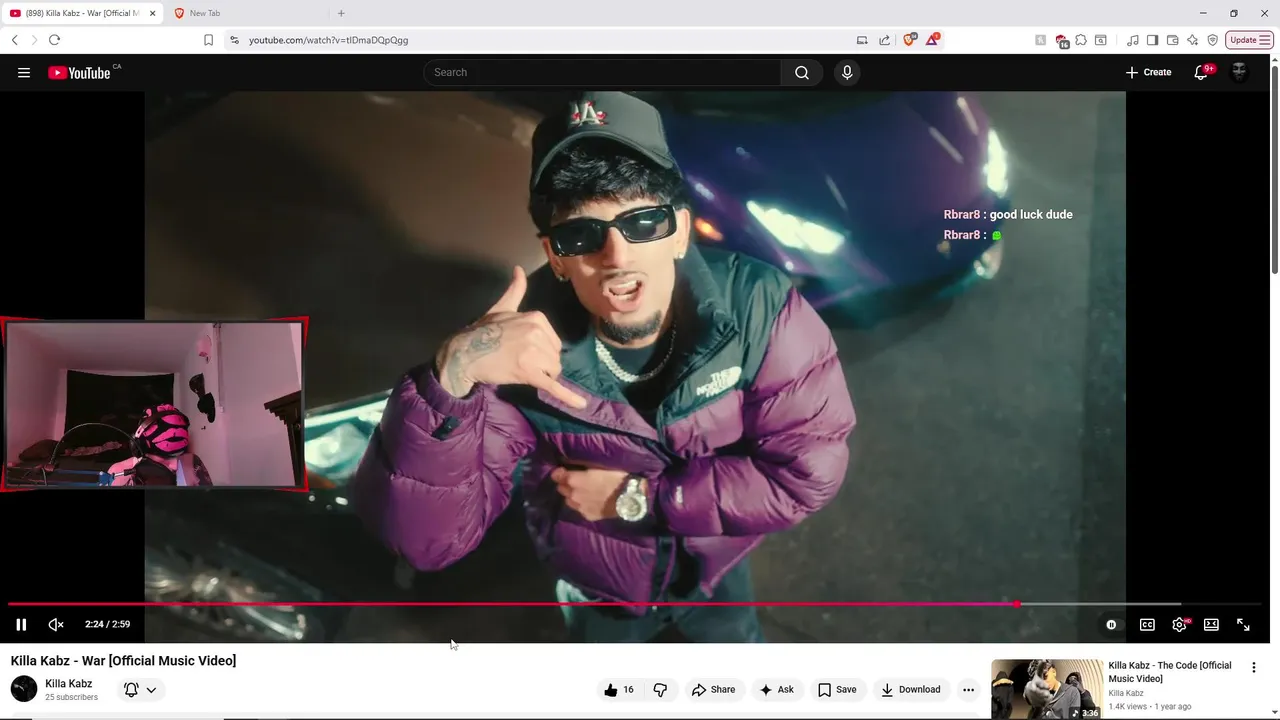
Task: Open The Code music video thumbnail
Action: (1047, 689)
